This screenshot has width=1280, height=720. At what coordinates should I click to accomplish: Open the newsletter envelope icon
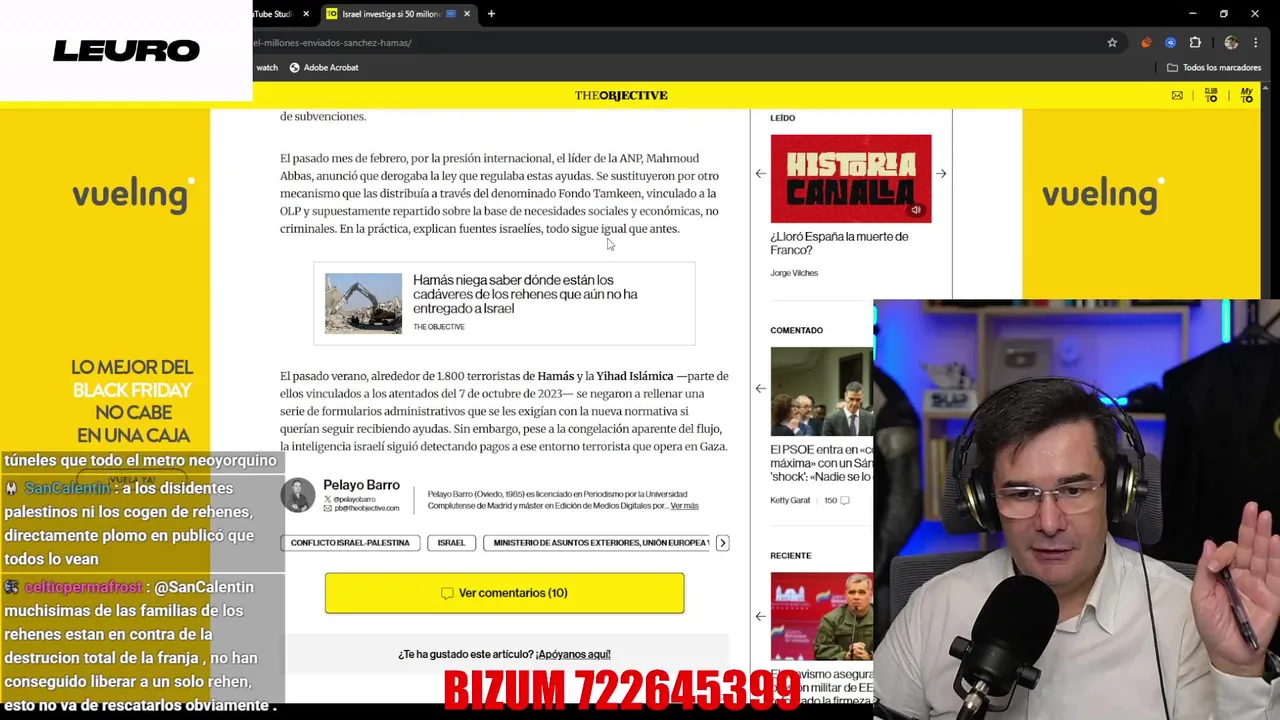pyautogui.click(x=1177, y=96)
